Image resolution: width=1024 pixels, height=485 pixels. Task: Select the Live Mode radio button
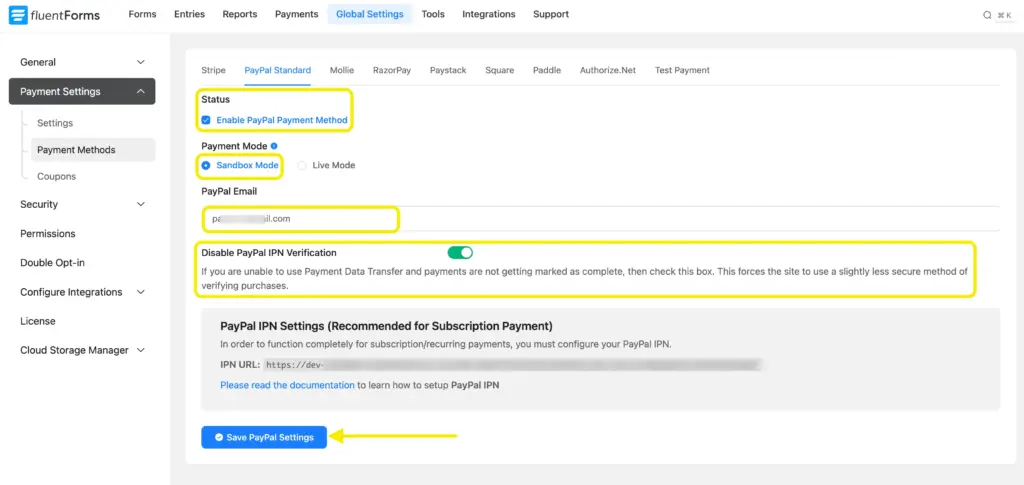click(302, 166)
